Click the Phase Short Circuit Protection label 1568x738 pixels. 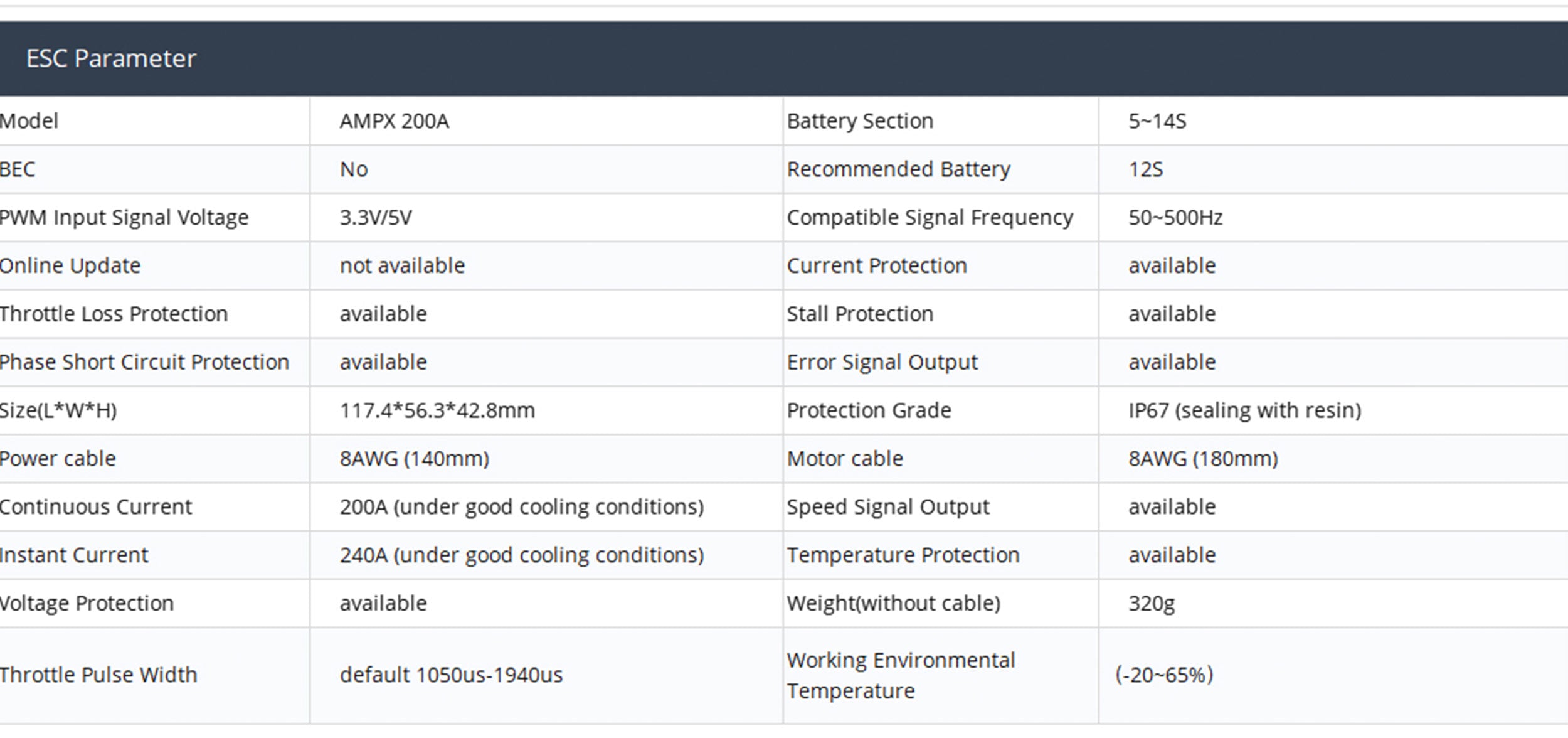(144, 362)
